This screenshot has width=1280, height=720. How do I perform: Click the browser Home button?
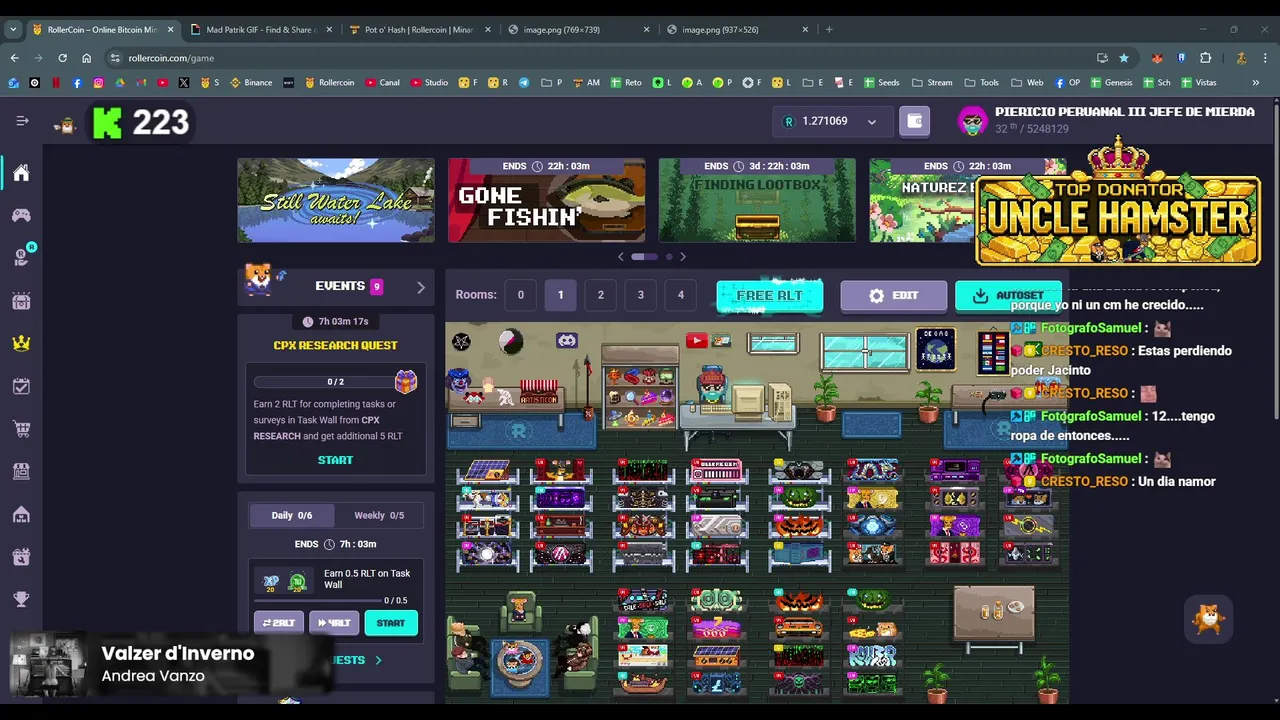pos(86,58)
